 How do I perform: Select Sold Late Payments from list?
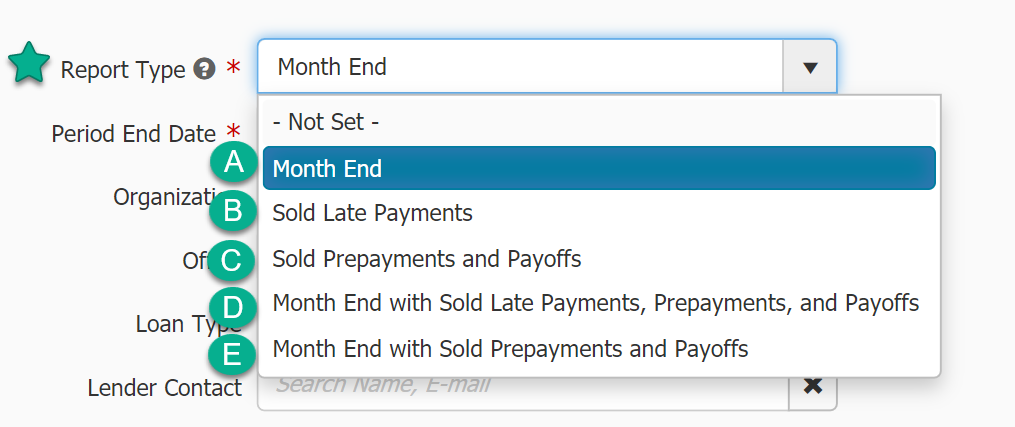coord(372,213)
